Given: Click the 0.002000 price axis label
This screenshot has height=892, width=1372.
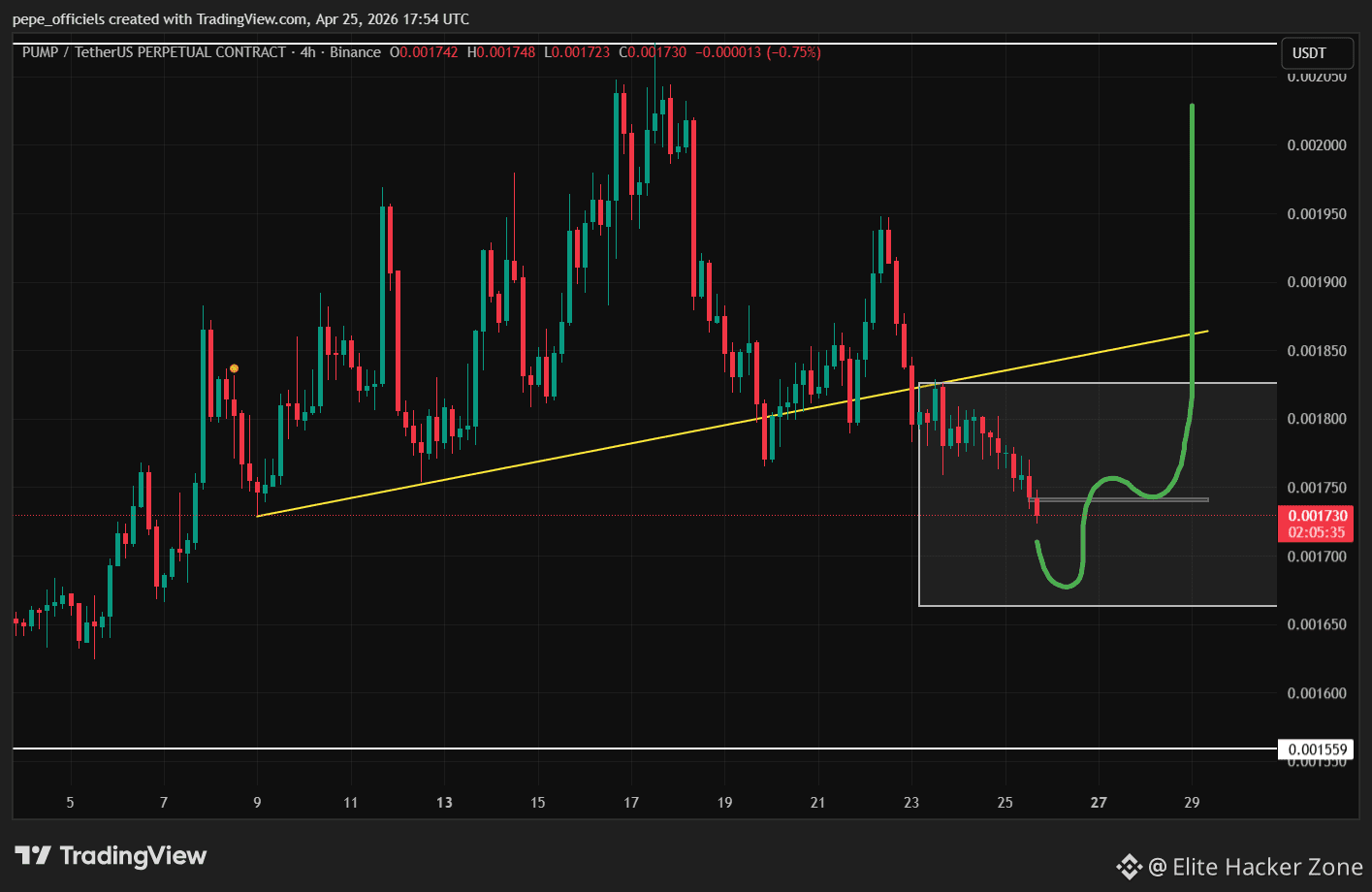Looking at the screenshot, I should click(1317, 145).
